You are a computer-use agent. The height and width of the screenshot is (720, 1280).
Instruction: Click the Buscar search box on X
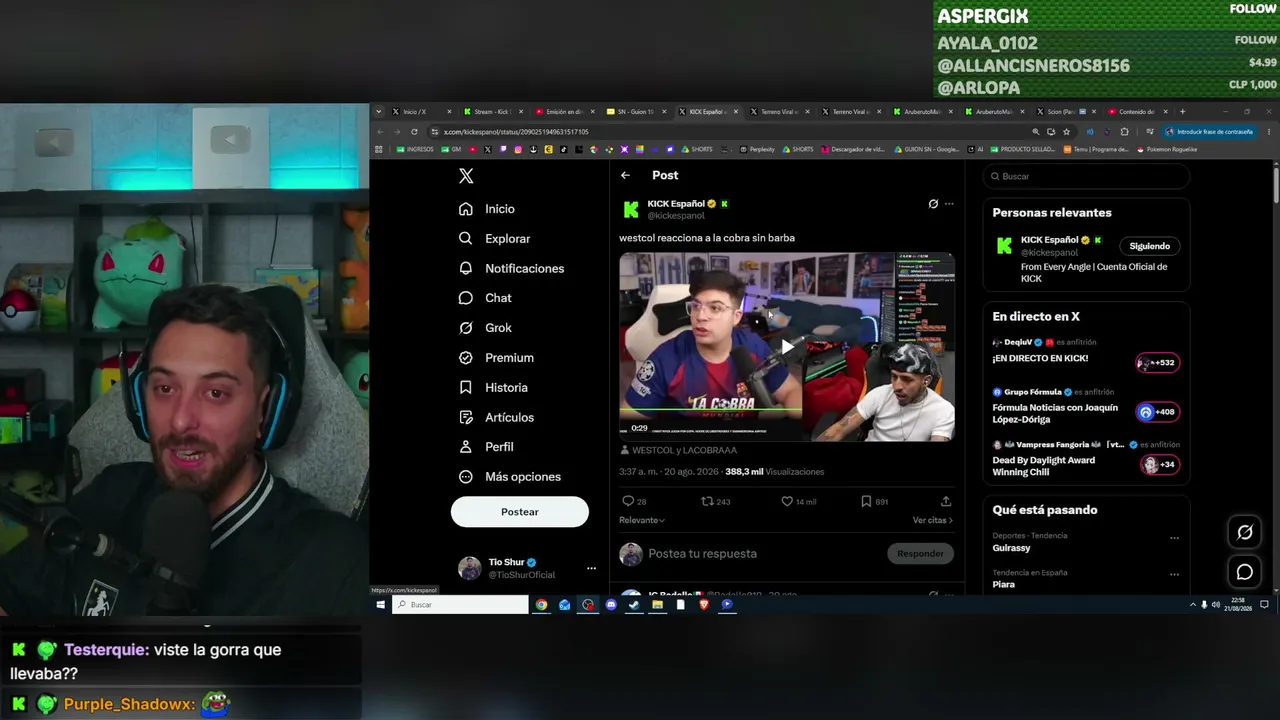pos(1087,176)
